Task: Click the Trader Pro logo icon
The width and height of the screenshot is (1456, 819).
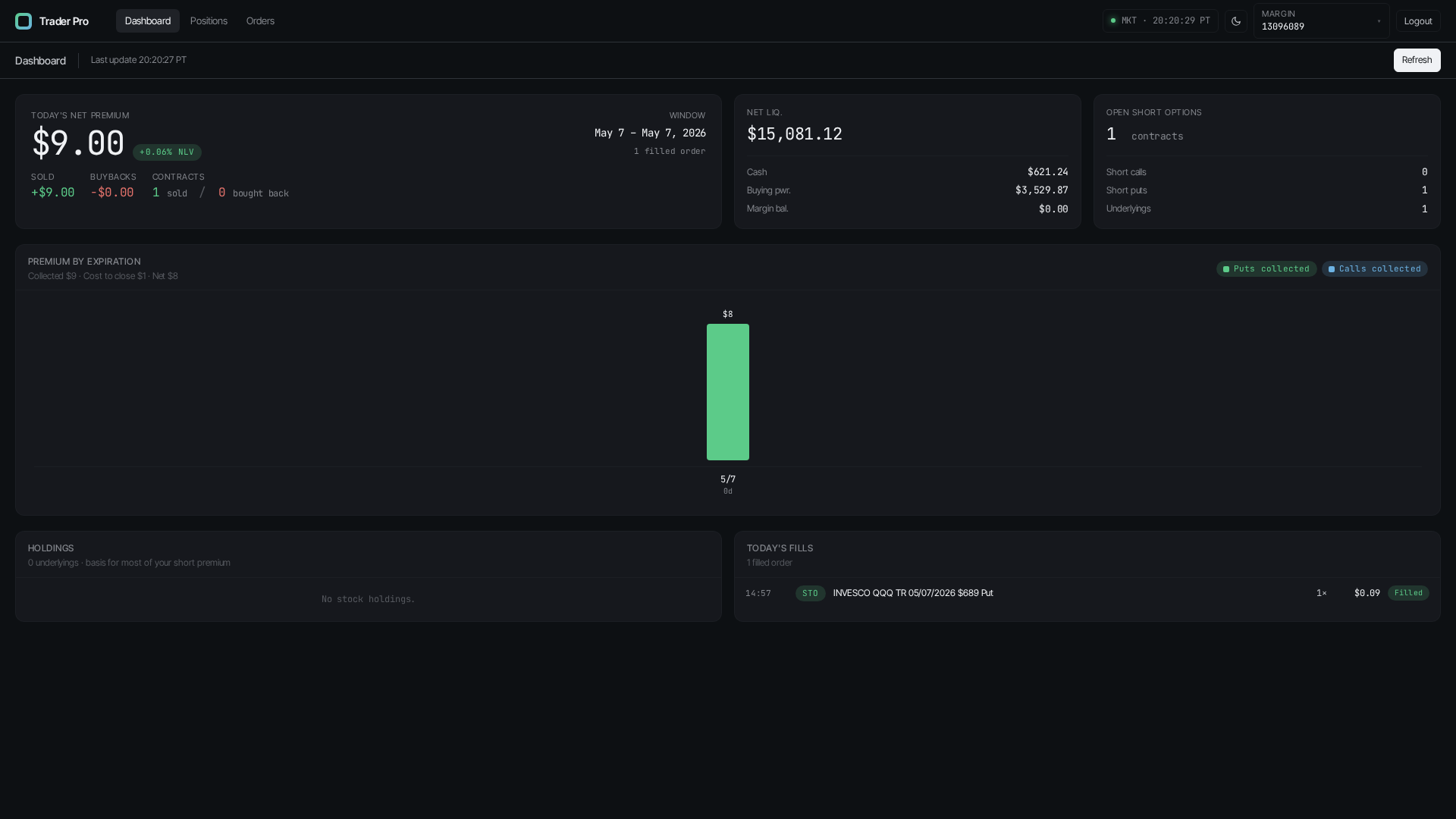Action: click(x=24, y=21)
